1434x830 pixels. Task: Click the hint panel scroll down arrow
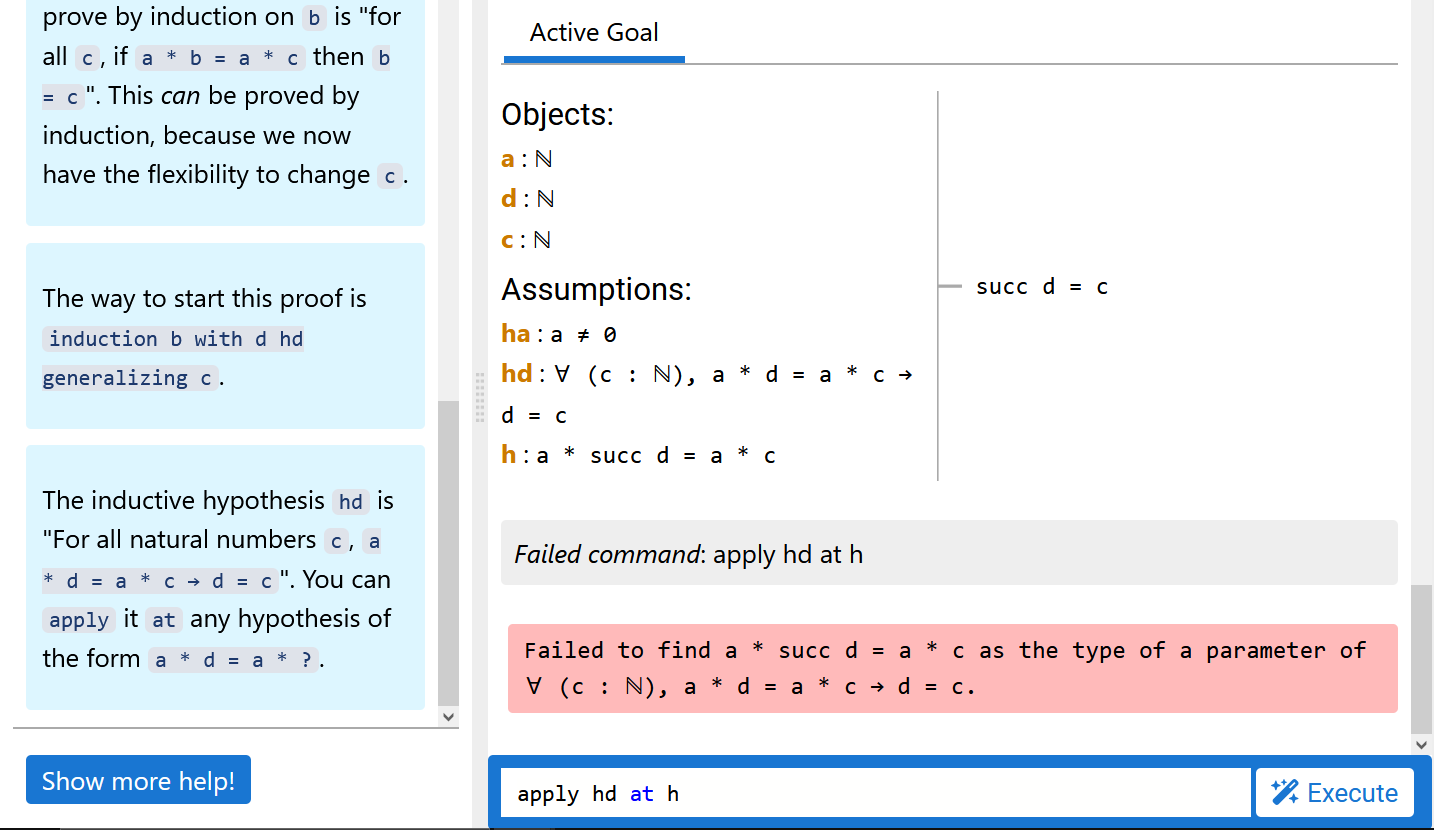(448, 716)
